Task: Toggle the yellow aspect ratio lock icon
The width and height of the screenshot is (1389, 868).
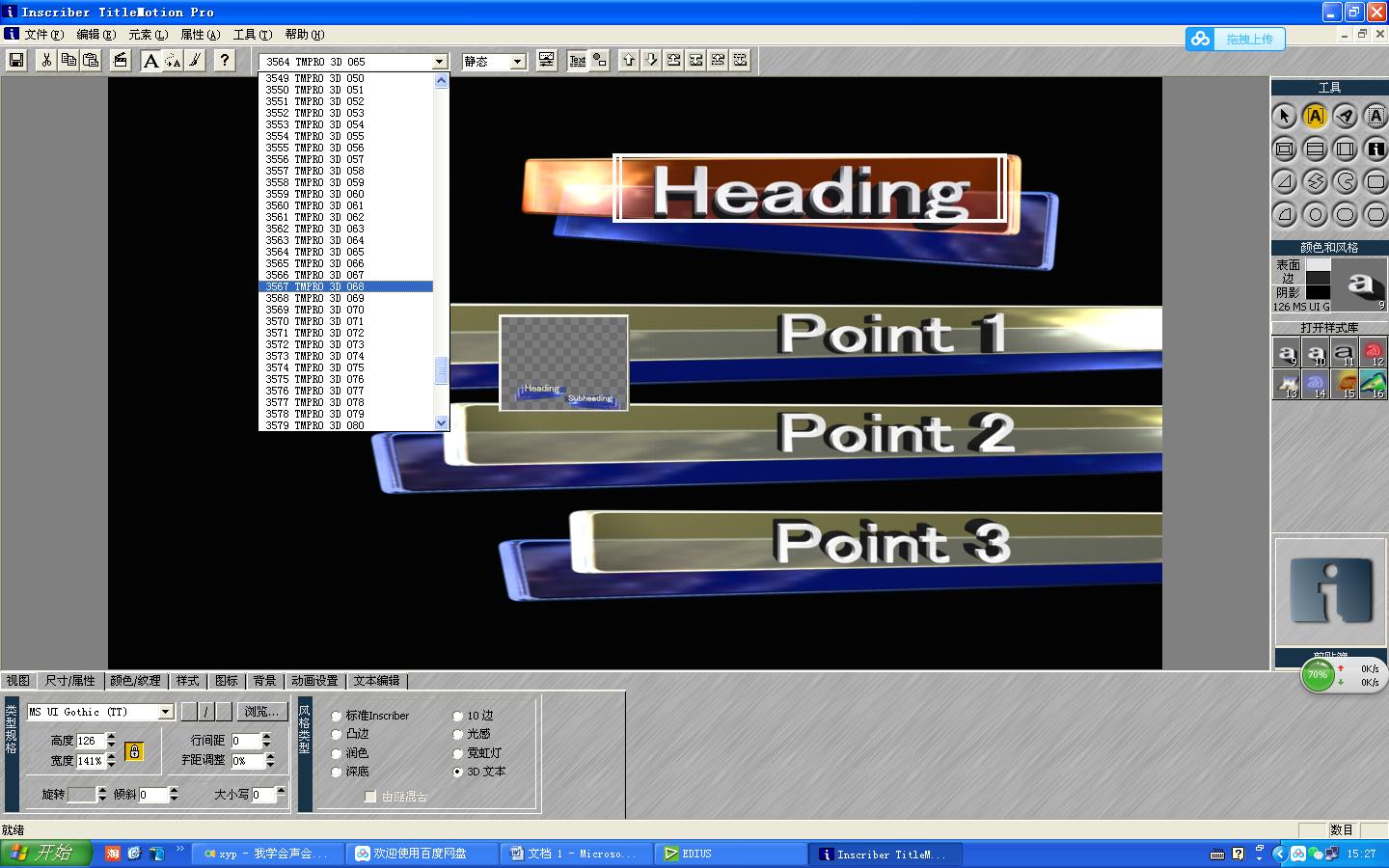Action: pos(134,751)
